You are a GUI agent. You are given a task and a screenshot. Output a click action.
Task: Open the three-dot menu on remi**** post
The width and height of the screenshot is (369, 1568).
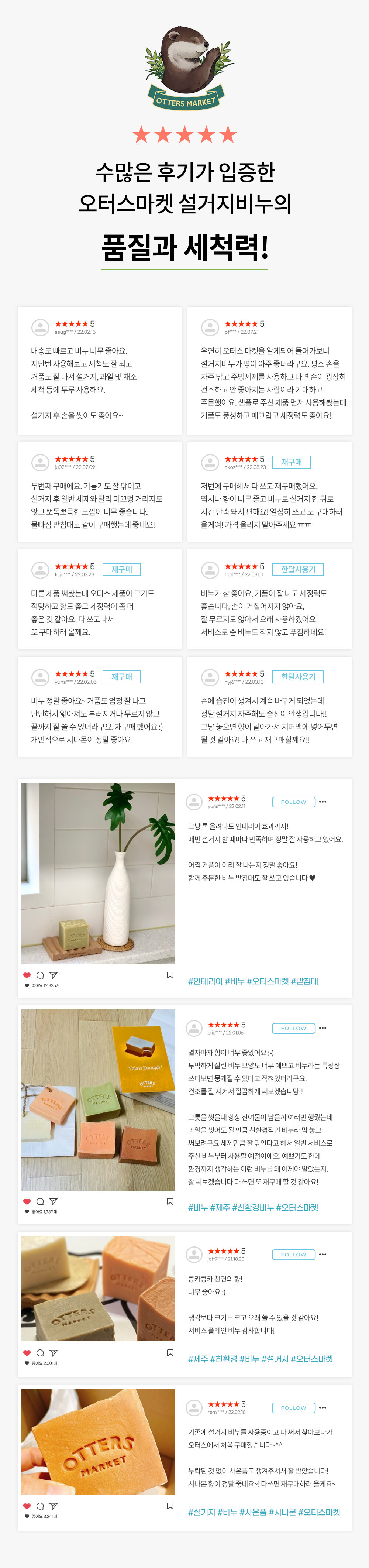coord(323,1407)
